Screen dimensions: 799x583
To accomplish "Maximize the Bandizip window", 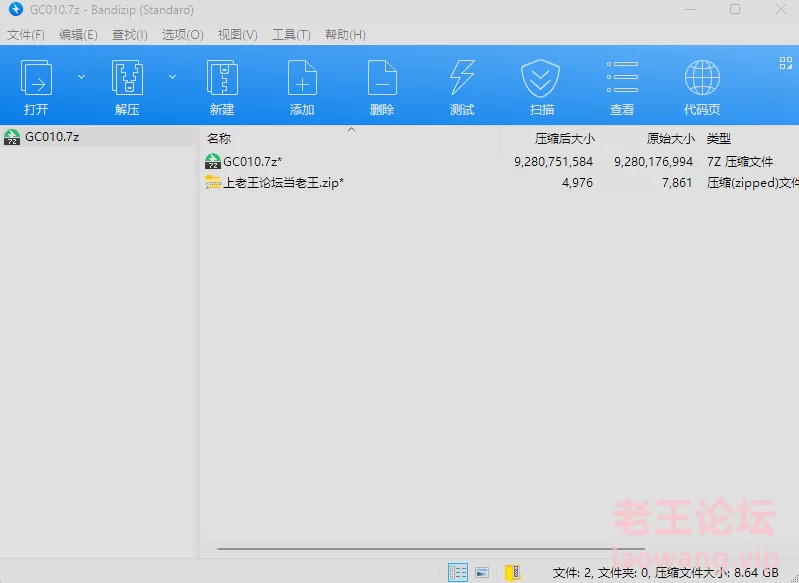I will tap(735, 9).
